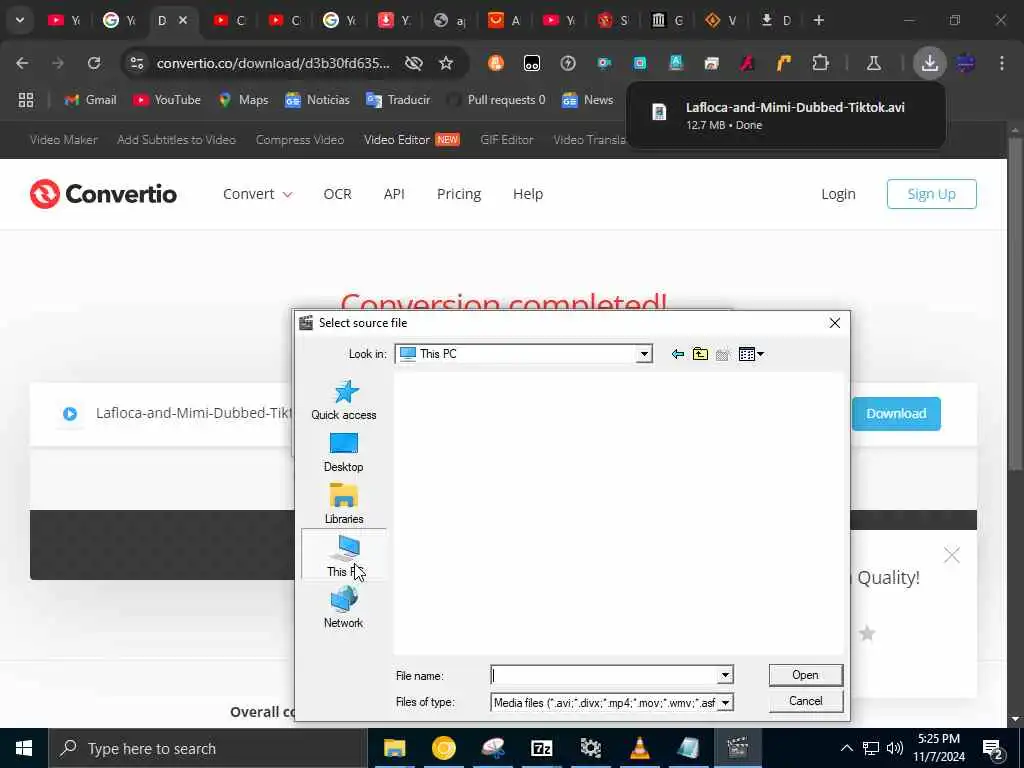Click the blue Download button on Convertio
Viewport: 1024px width, 768px height.
(x=896, y=413)
